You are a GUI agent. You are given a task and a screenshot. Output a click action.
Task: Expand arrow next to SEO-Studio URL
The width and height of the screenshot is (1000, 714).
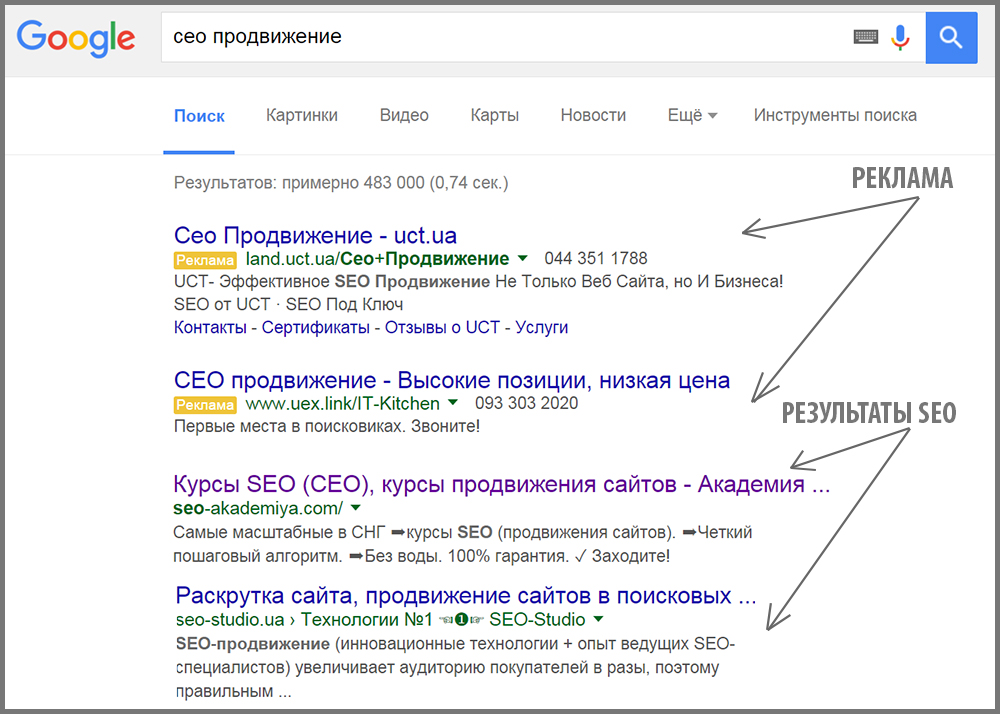(x=598, y=619)
